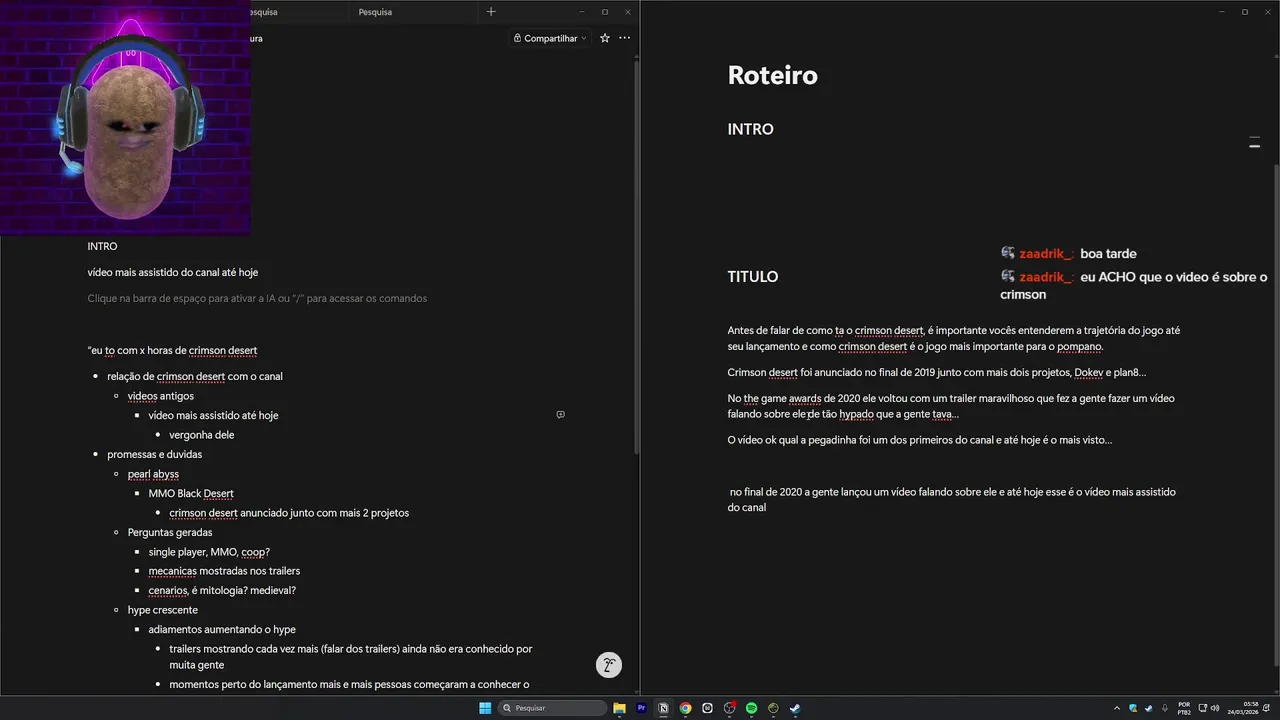This screenshot has width=1280, height=720.
Task: Click the 'INTRO' line in the left Notion page
Action: [x=102, y=246]
